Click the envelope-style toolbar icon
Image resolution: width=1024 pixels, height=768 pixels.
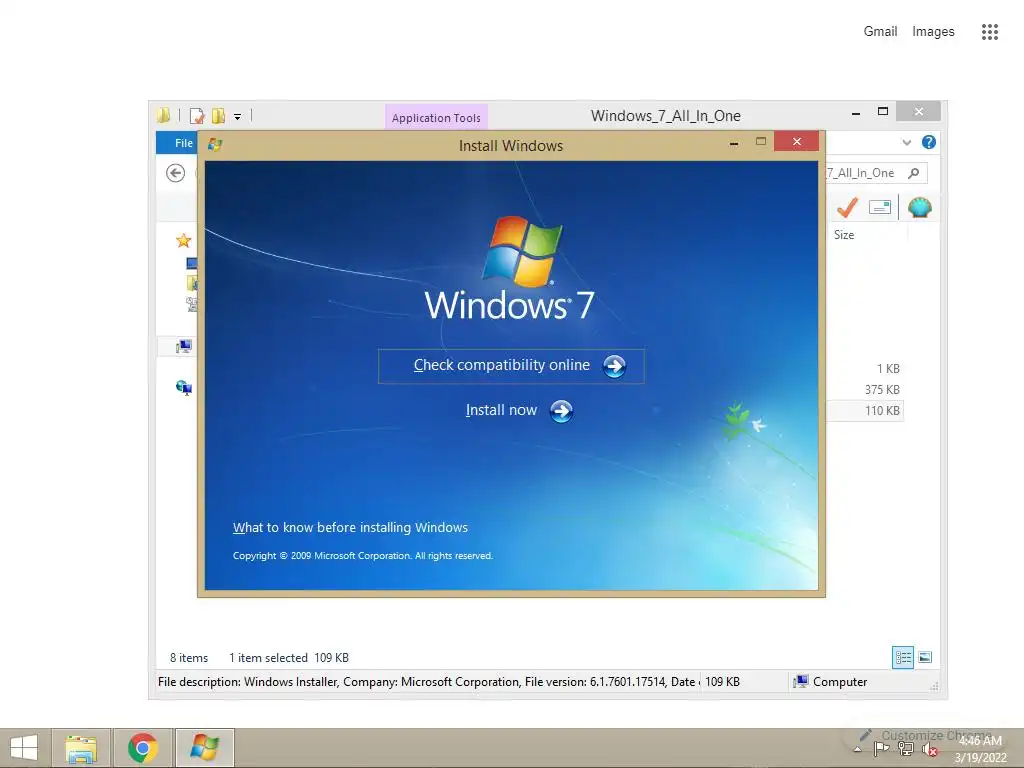point(880,208)
